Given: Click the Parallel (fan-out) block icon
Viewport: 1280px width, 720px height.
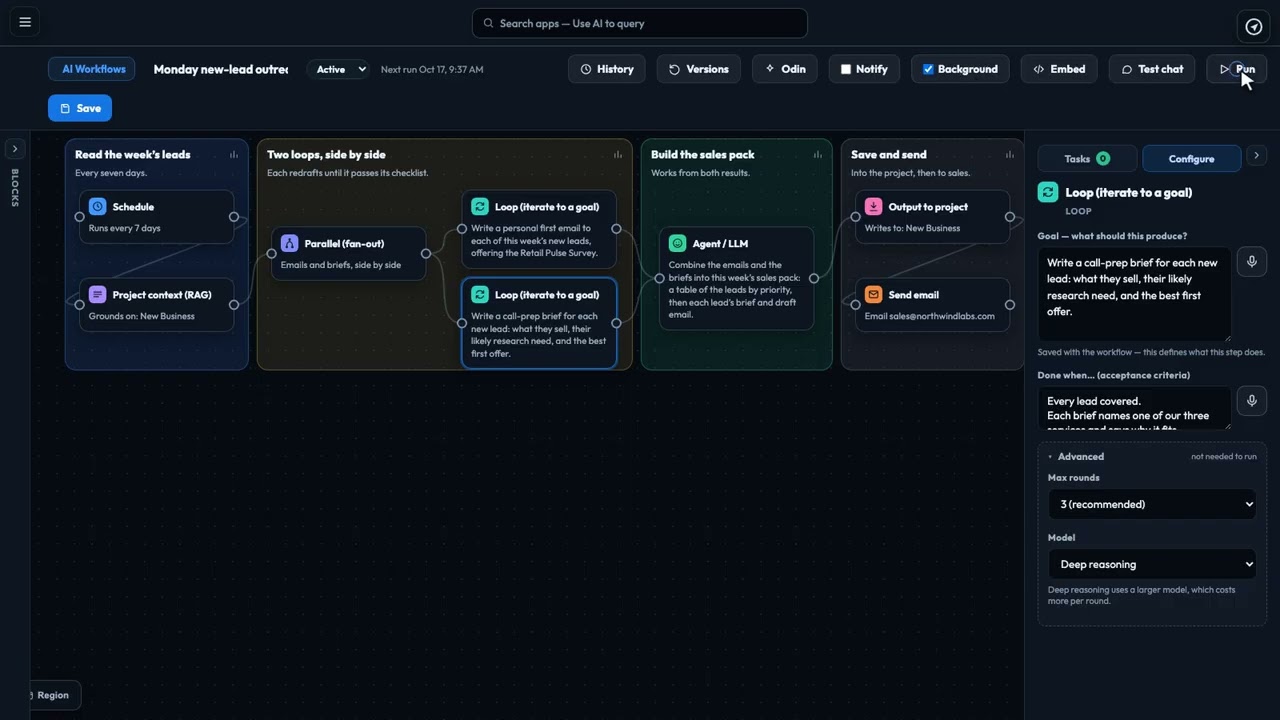Looking at the screenshot, I should pos(289,243).
